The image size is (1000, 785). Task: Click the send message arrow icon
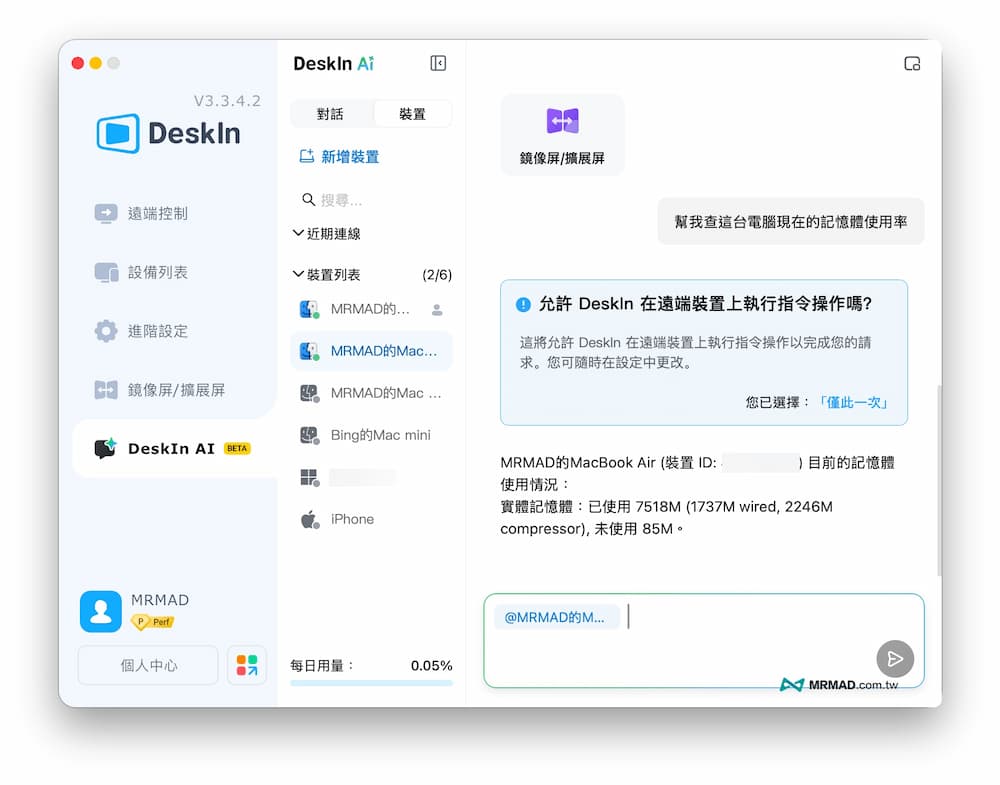coord(895,659)
